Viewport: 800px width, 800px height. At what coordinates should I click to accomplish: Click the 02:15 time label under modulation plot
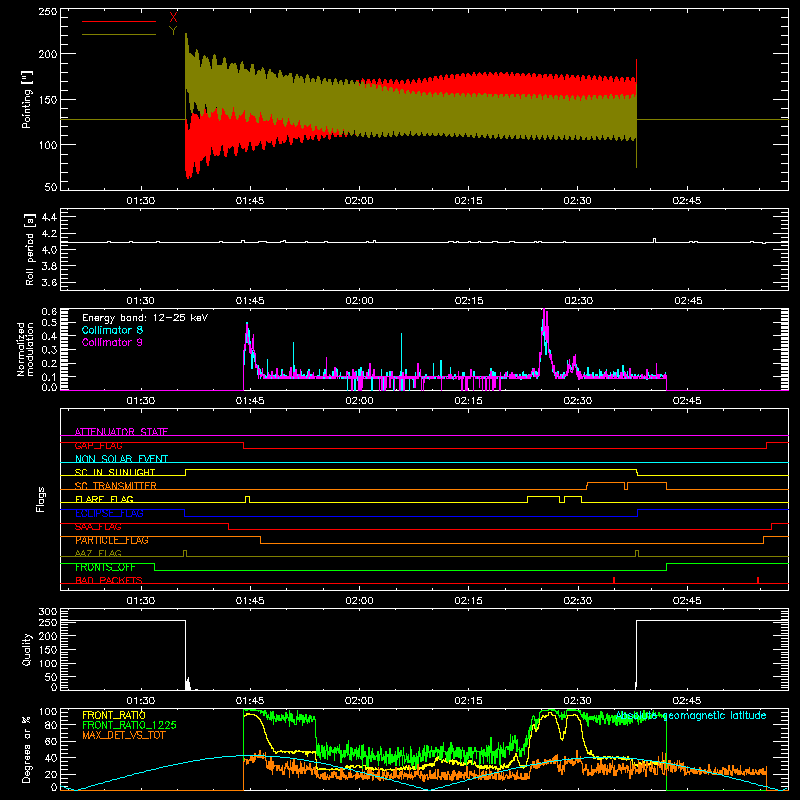[468, 401]
